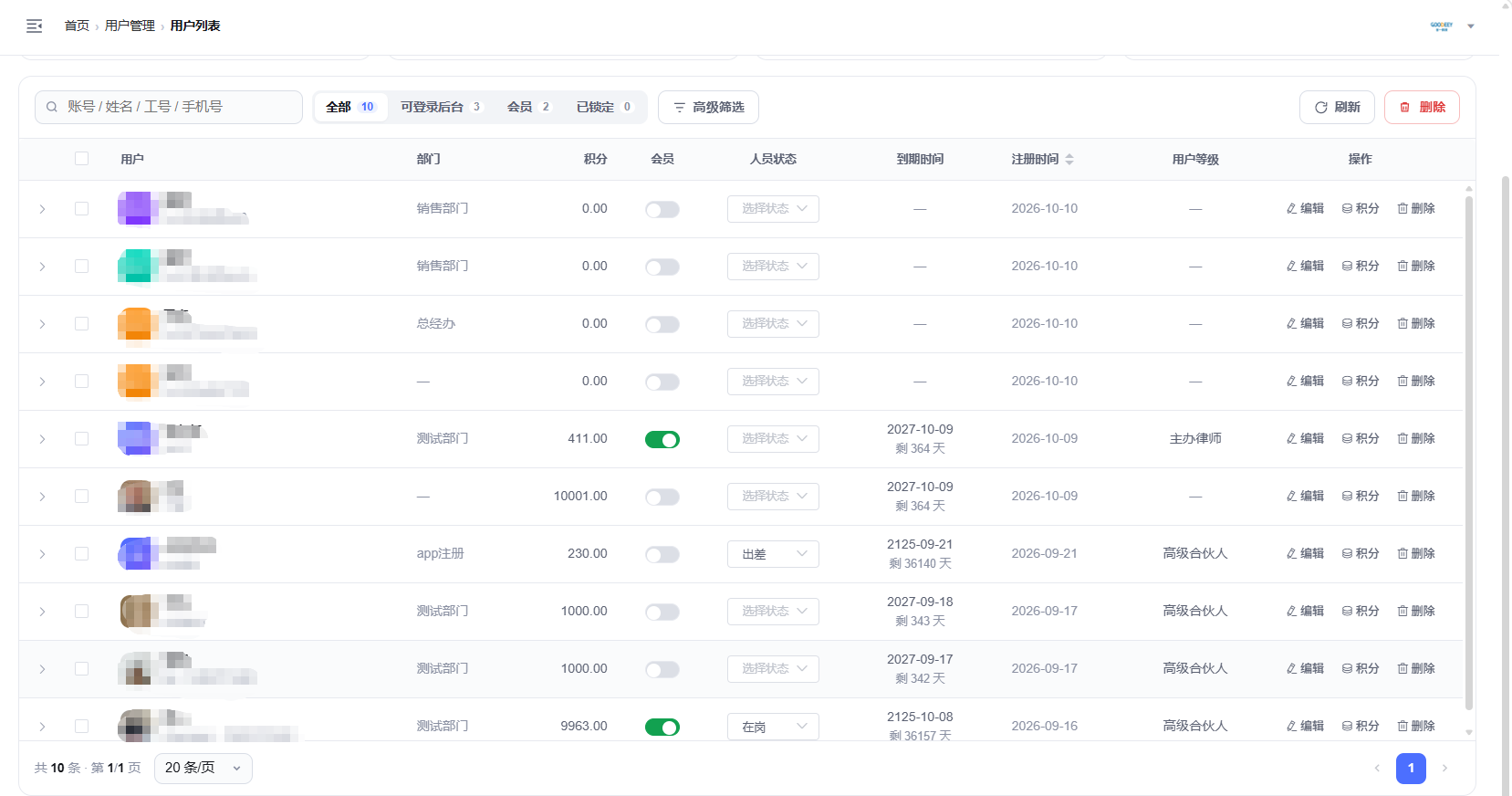Switch to the 已锁定 tab
This screenshot has height=796, width=1512.
tap(604, 107)
